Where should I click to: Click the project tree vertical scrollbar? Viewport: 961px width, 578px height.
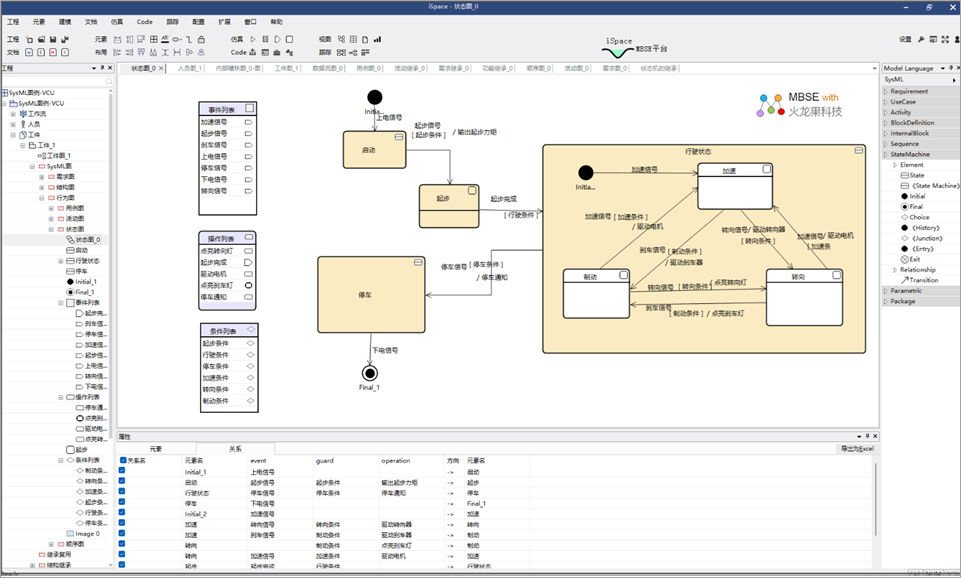coord(111,328)
